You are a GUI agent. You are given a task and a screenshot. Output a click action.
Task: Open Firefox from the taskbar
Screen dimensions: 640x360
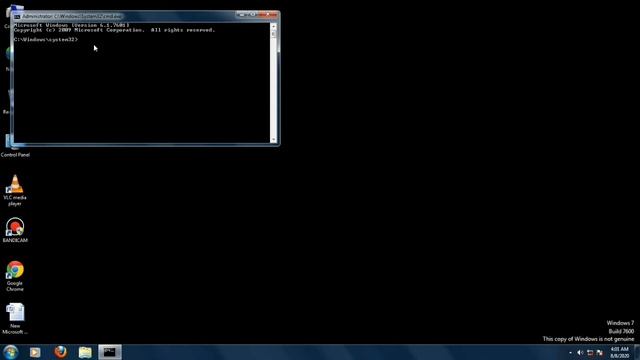pyautogui.click(x=60, y=352)
